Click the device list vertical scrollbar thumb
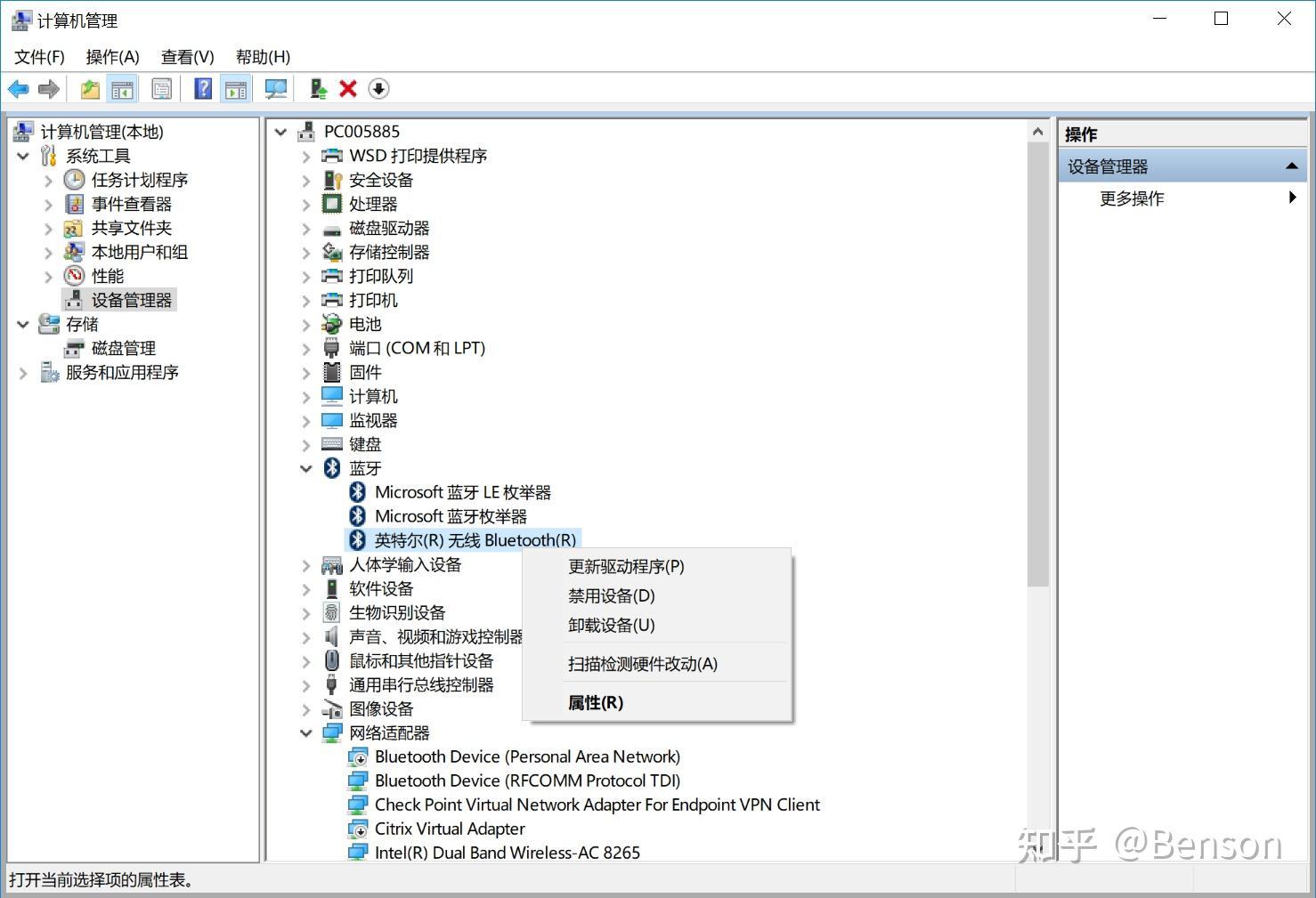The image size is (1316, 898). 1037,364
